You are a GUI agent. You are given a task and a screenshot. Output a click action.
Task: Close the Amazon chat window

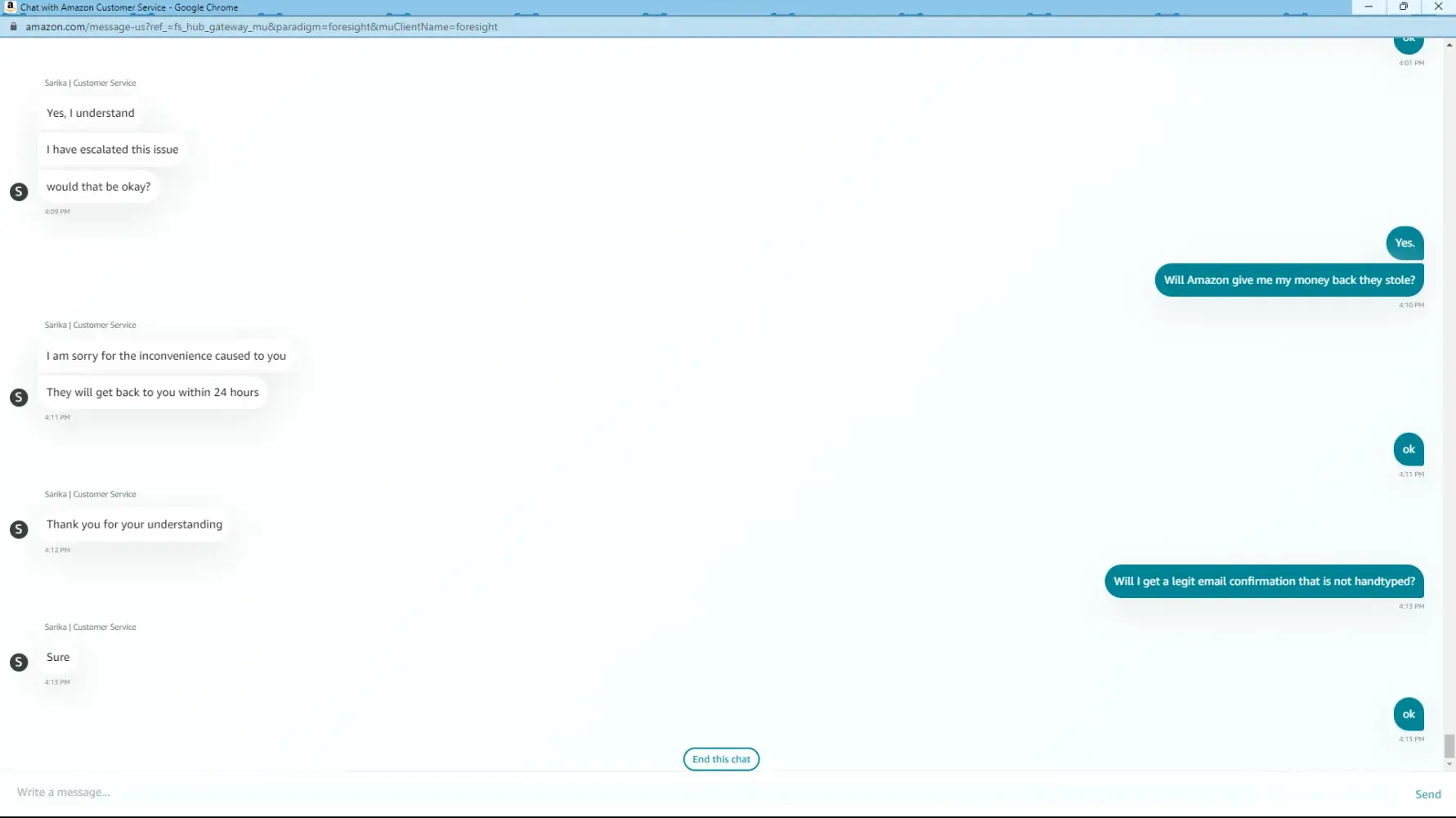point(1439,7)
